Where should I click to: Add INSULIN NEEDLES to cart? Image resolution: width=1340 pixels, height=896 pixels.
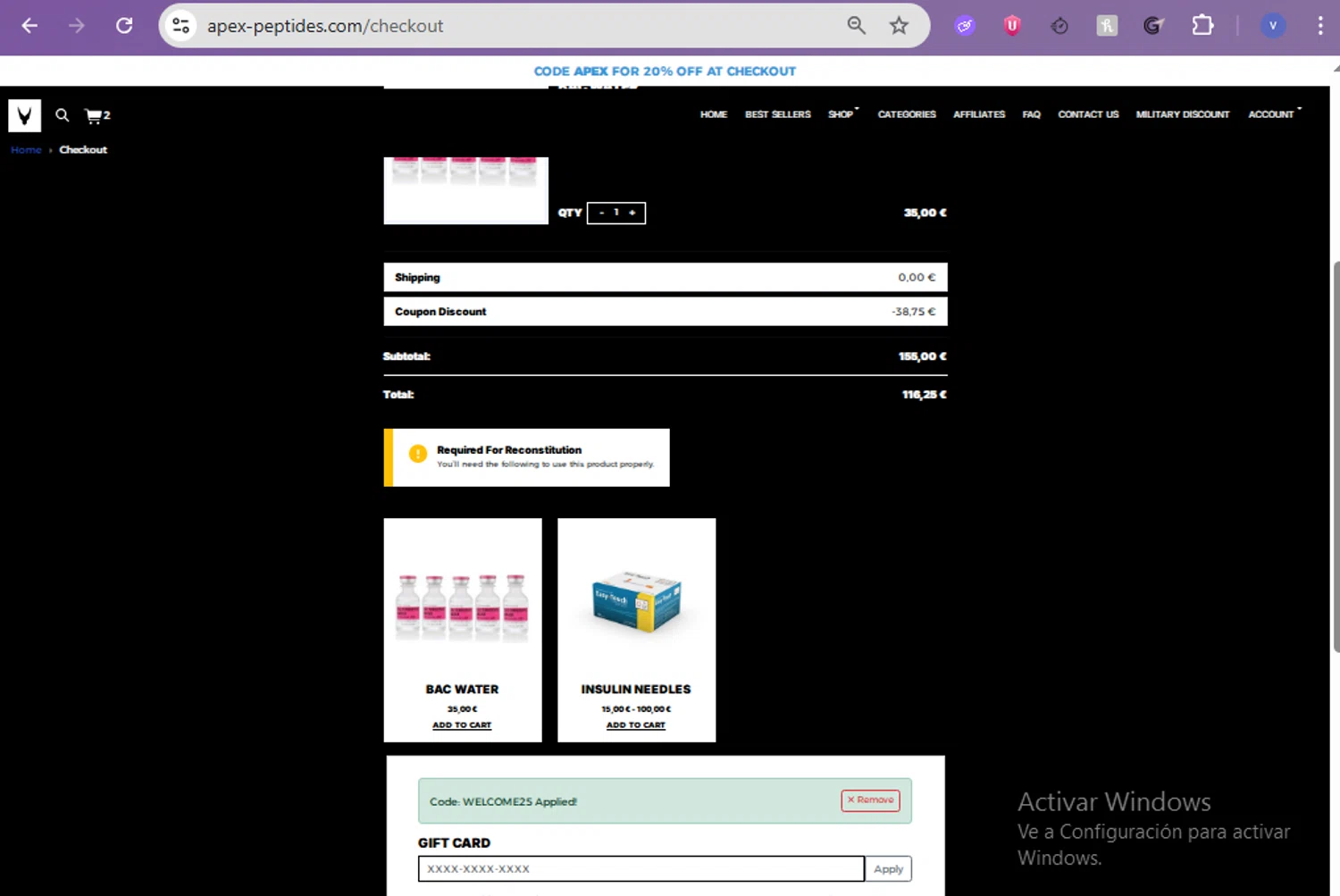[x=636, y=725]
